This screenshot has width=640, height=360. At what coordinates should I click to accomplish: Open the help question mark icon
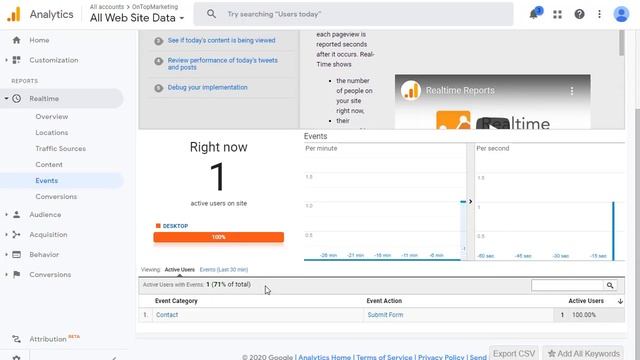pyautogui.click(x=579, y=14)
